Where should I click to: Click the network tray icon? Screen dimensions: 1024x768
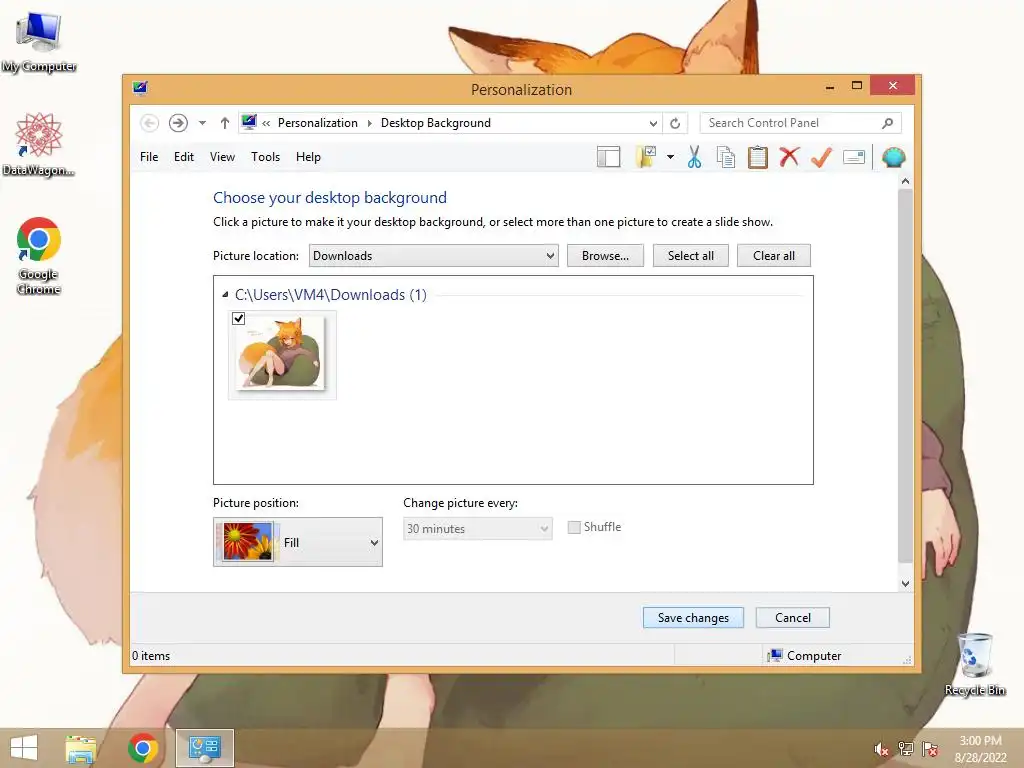(906, 749)
